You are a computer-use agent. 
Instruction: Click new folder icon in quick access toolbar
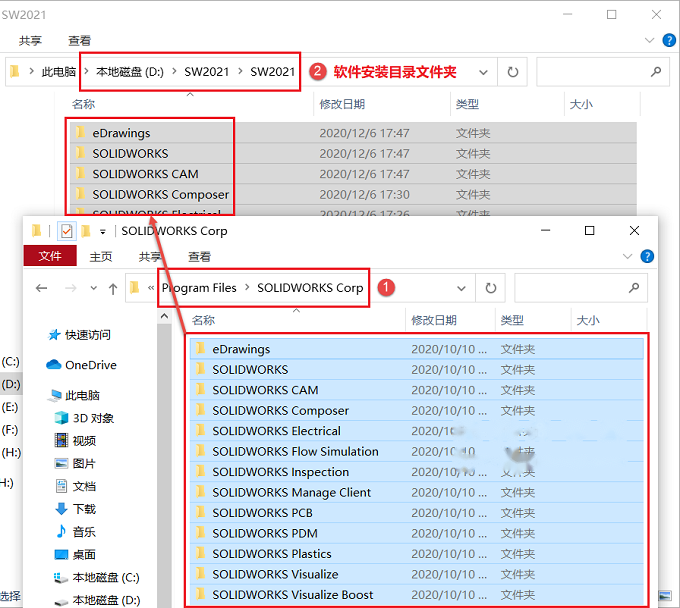(x=86, y=231)
